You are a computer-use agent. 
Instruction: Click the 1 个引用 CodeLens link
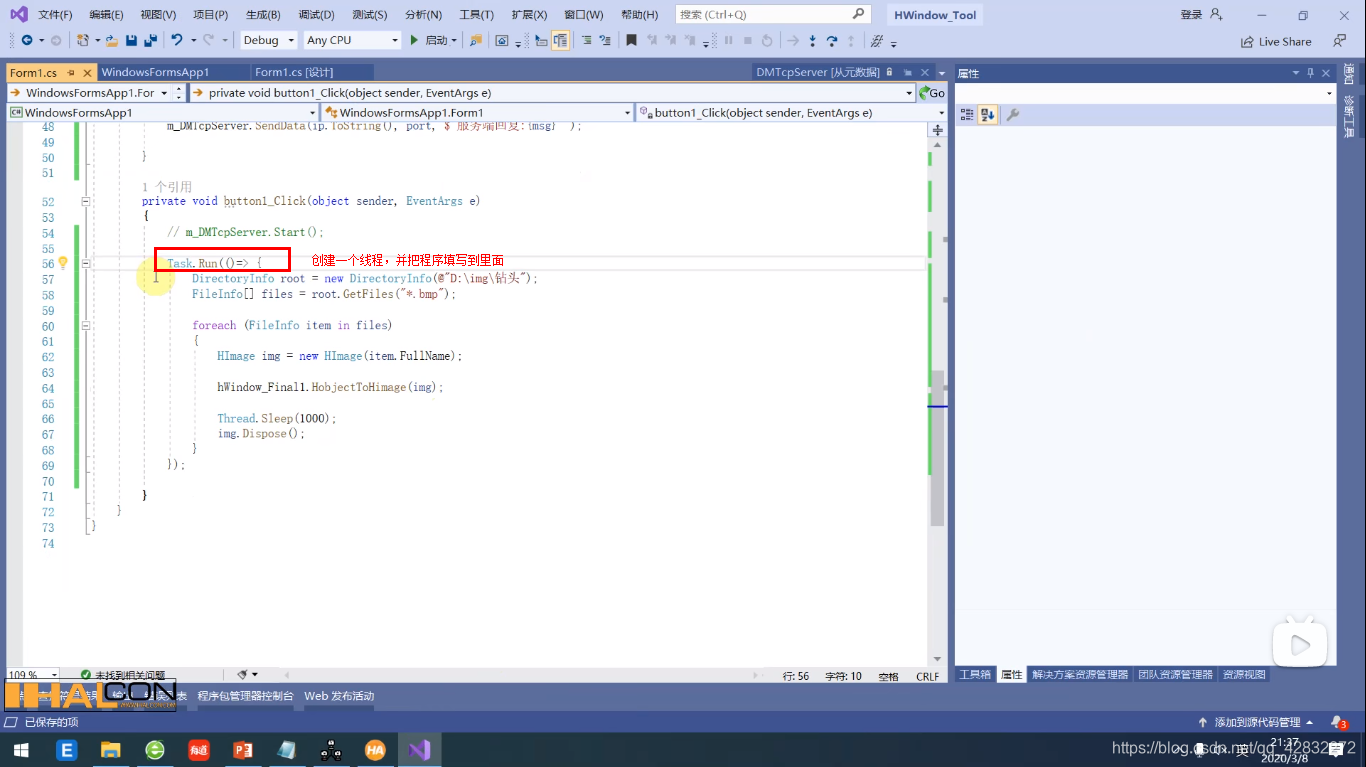point(167,187)
